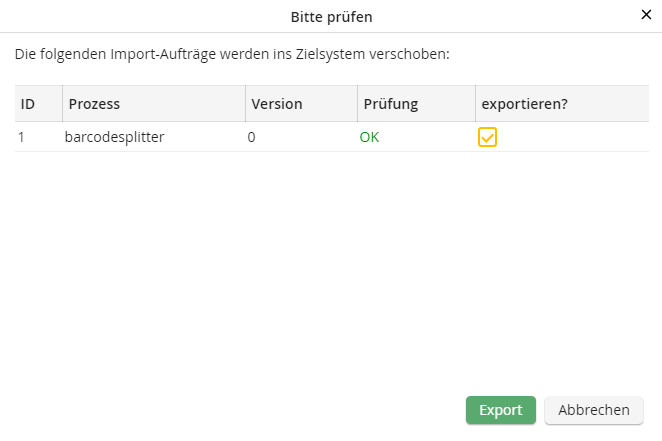The width and height of the screenshot is (662, 441).
Task: Click the Abbrechen button
Action: [x=594, y=410]
